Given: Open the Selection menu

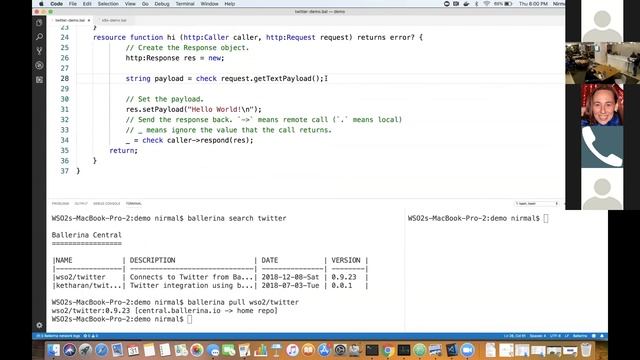Looking at the screenshot, I should (x=108, y=4).
